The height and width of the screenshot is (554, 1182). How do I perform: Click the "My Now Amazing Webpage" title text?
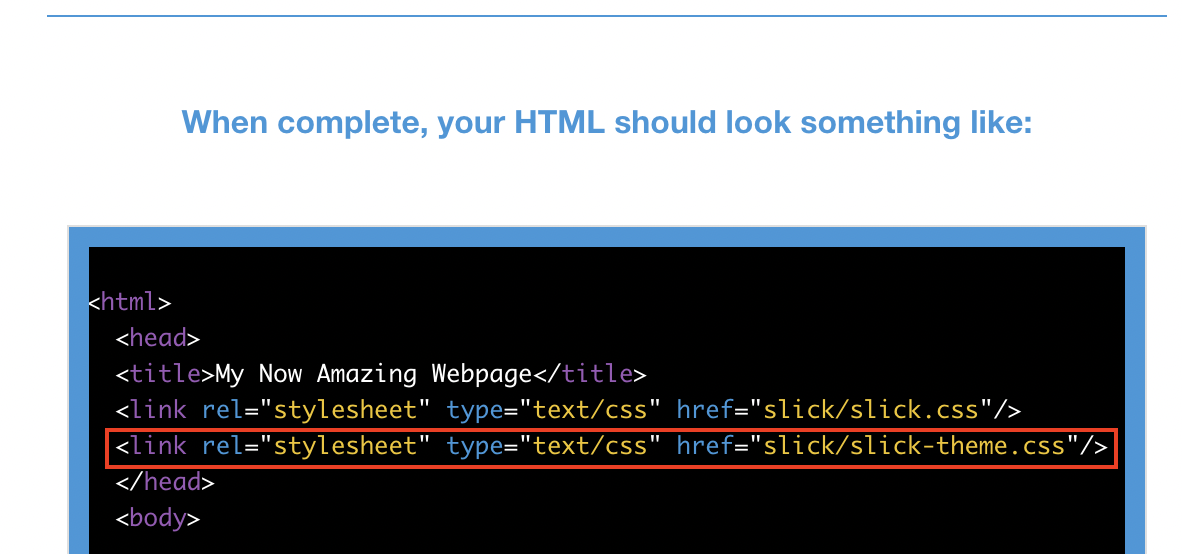pos(374,374)
